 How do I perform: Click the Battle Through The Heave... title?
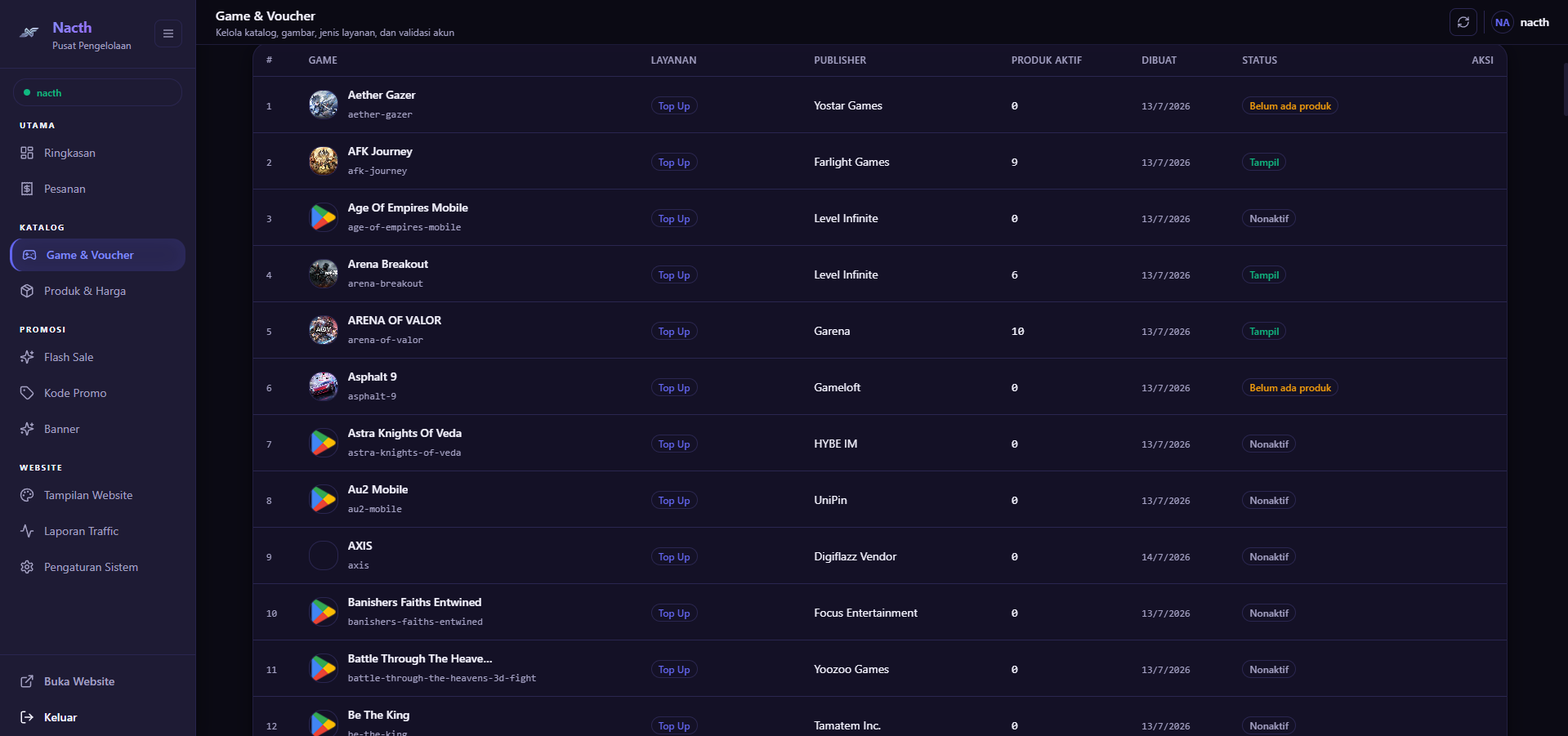tap(420, 658)
